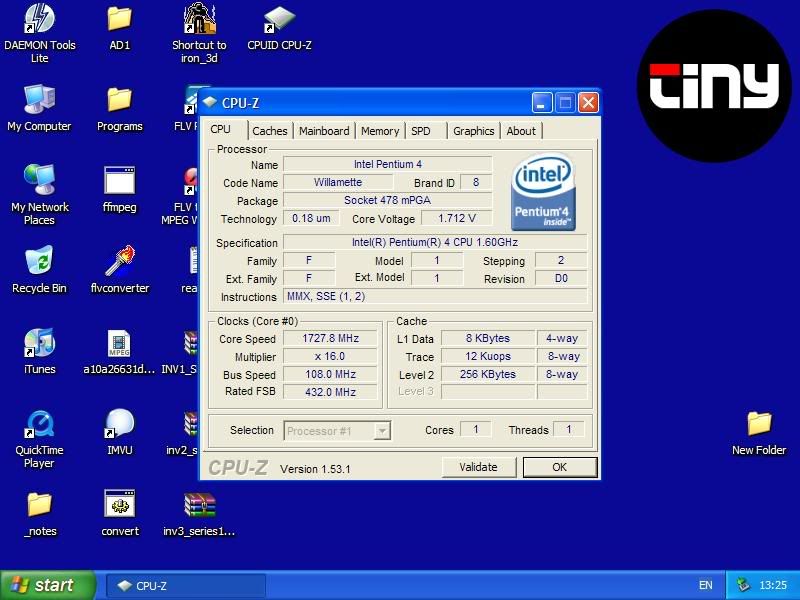The image size is (800, 600).
Task: Open the inv3_series1 archive icon
Action: (199, 513)
